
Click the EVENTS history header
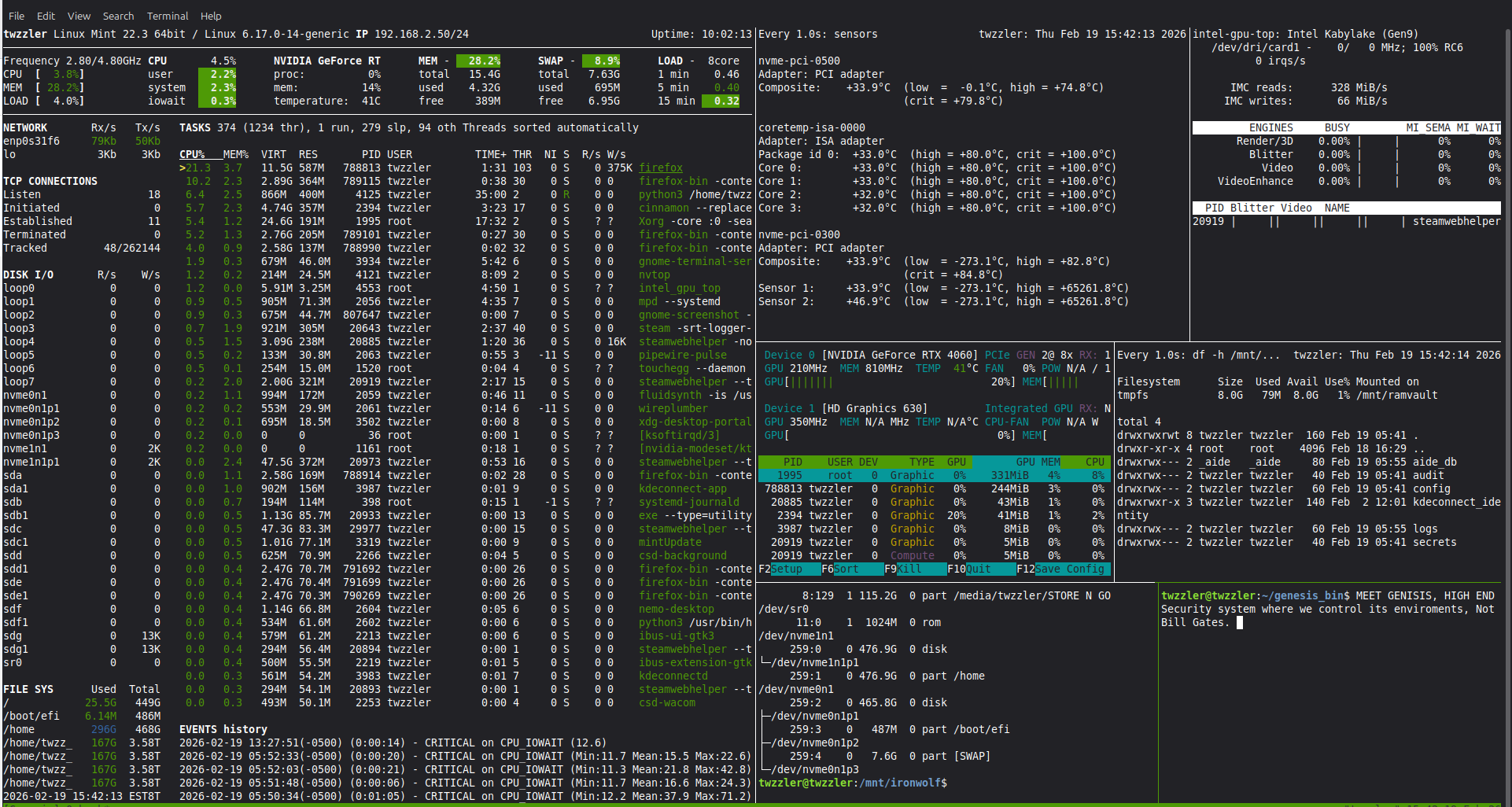[x=223, y=729]
